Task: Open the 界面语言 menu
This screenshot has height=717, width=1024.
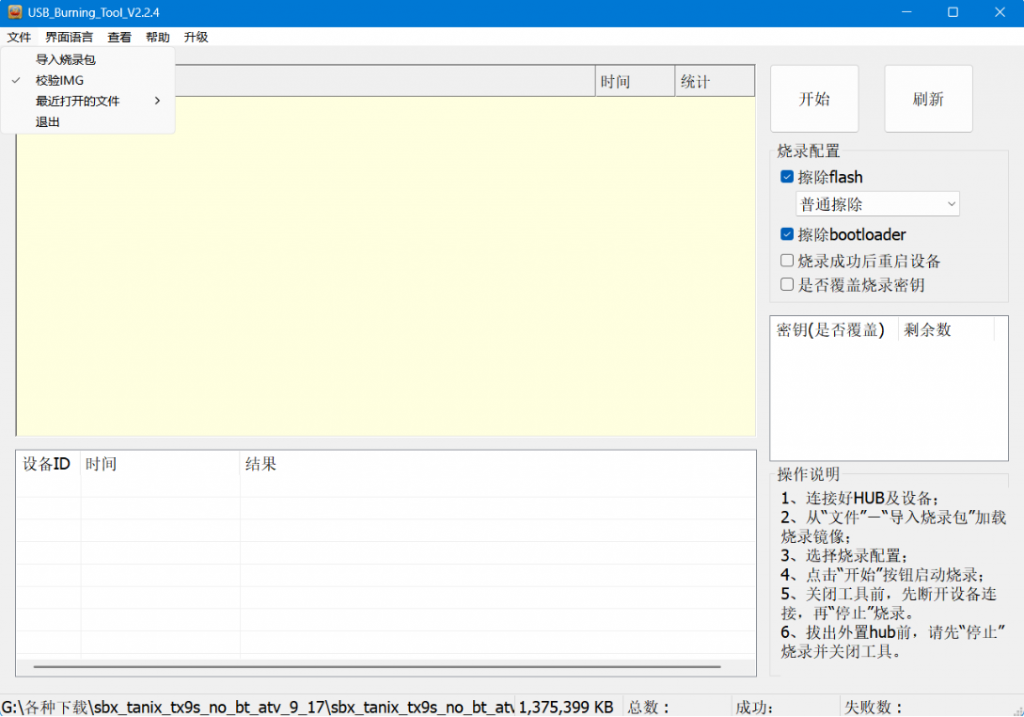Action: click(x=69, y=37)
